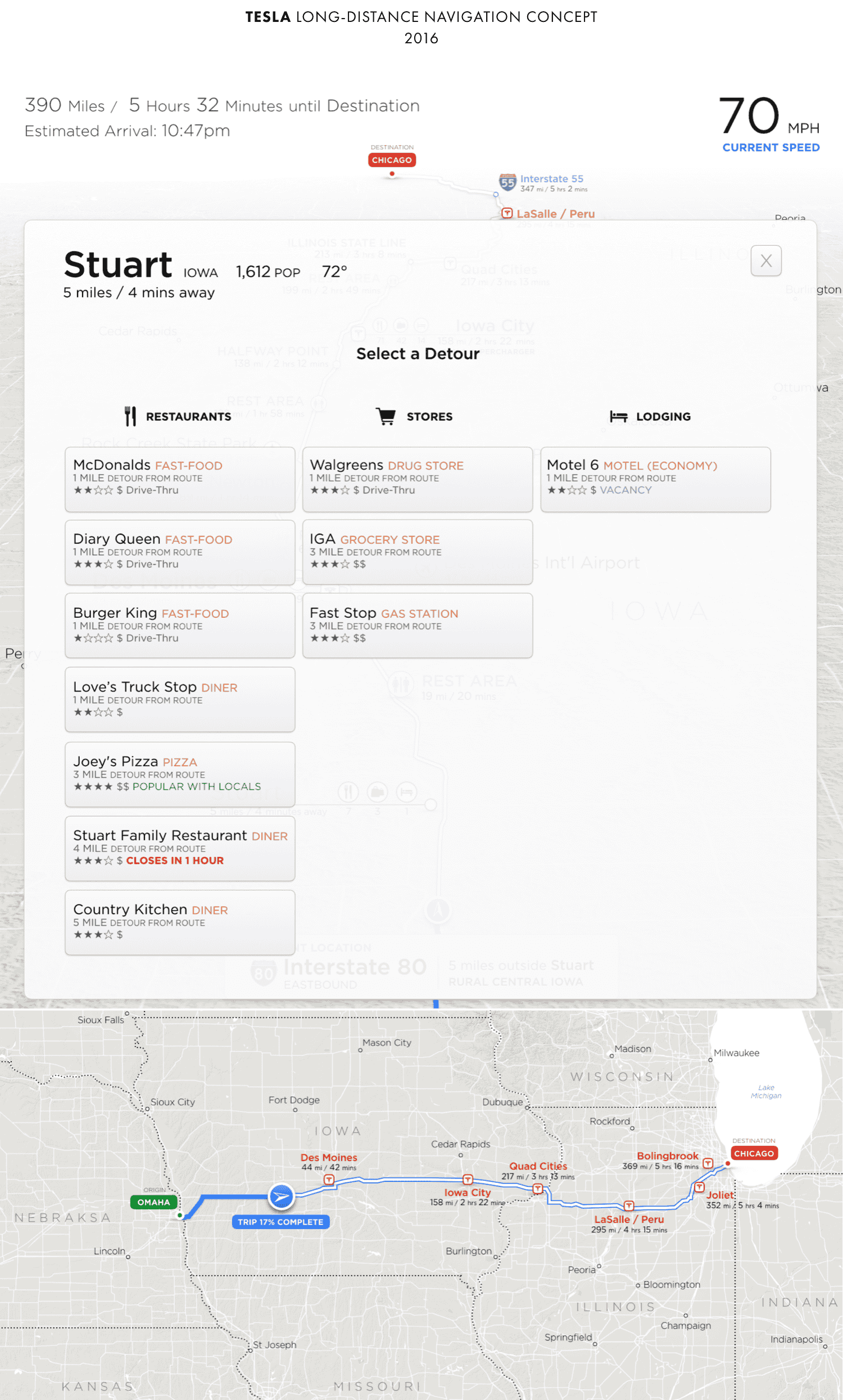
Task: Click the green OMAHA origin badge
Action: tap(154, 1202)
